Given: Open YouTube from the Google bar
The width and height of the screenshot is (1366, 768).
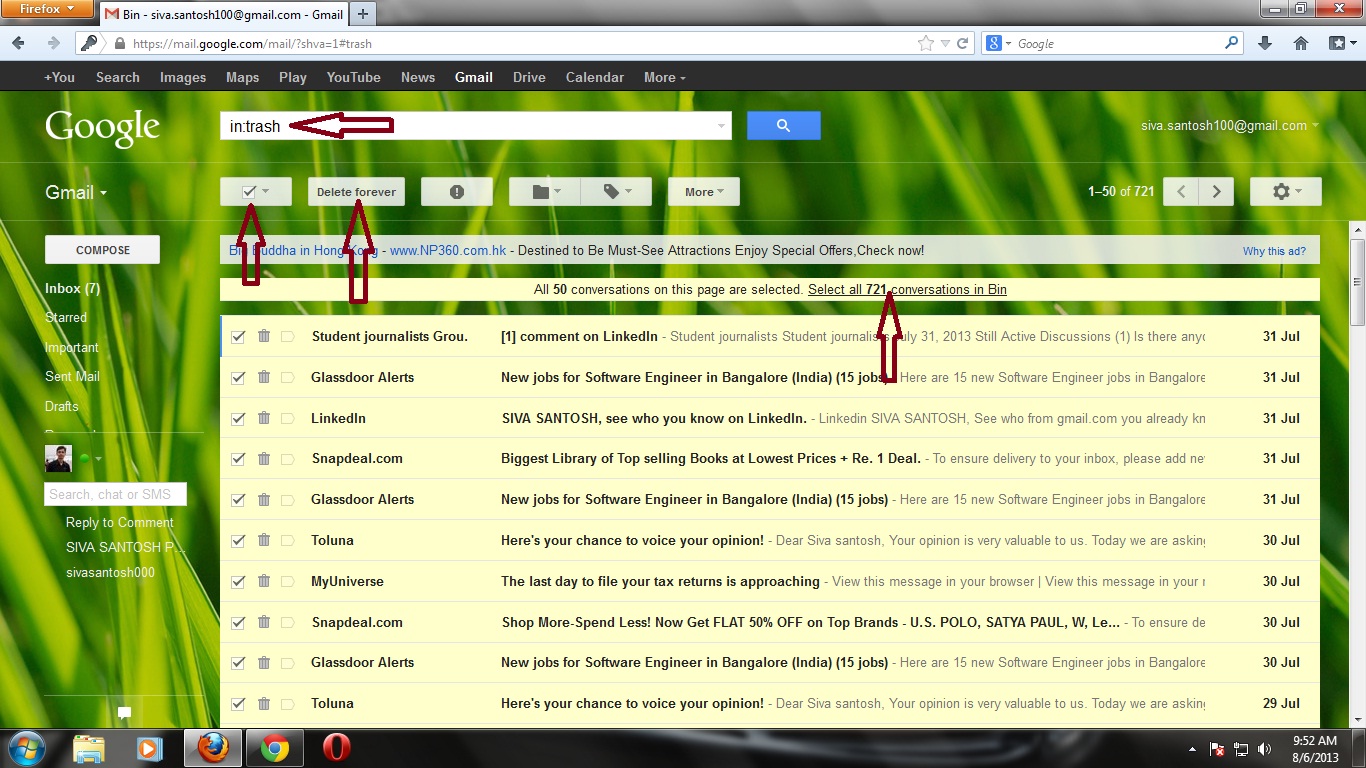Looking at the screenshot, I should click(x=353, y=77).
